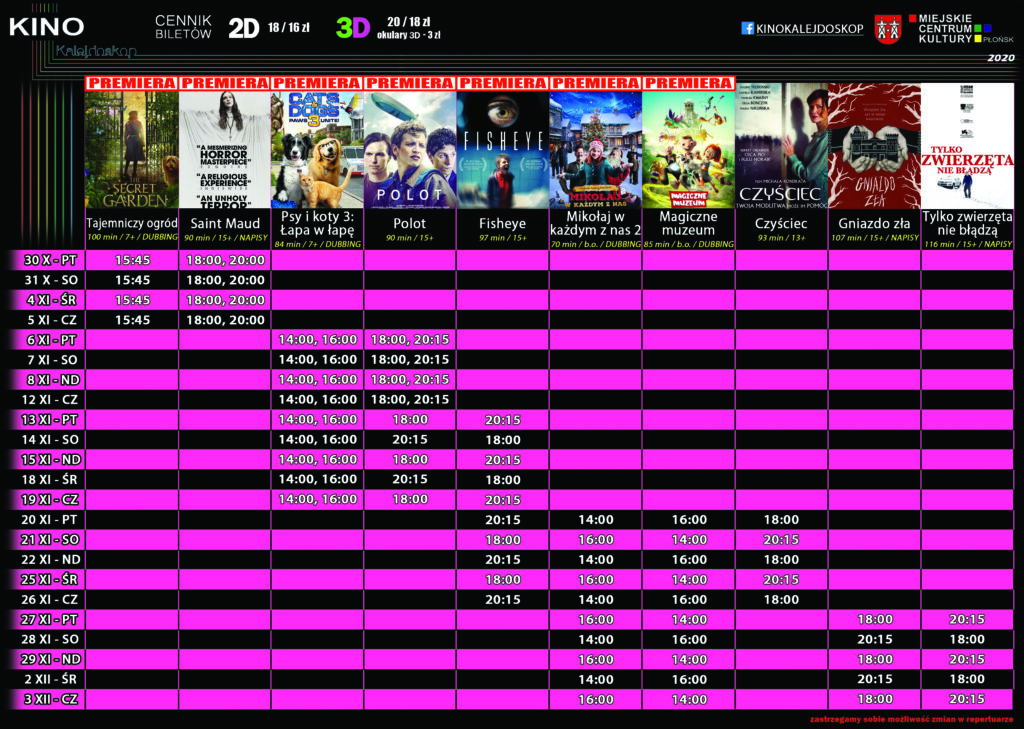Select the Mikołaj 14:00 showtime on 26 XI
Screen dimensions: 1024x729
596,600
